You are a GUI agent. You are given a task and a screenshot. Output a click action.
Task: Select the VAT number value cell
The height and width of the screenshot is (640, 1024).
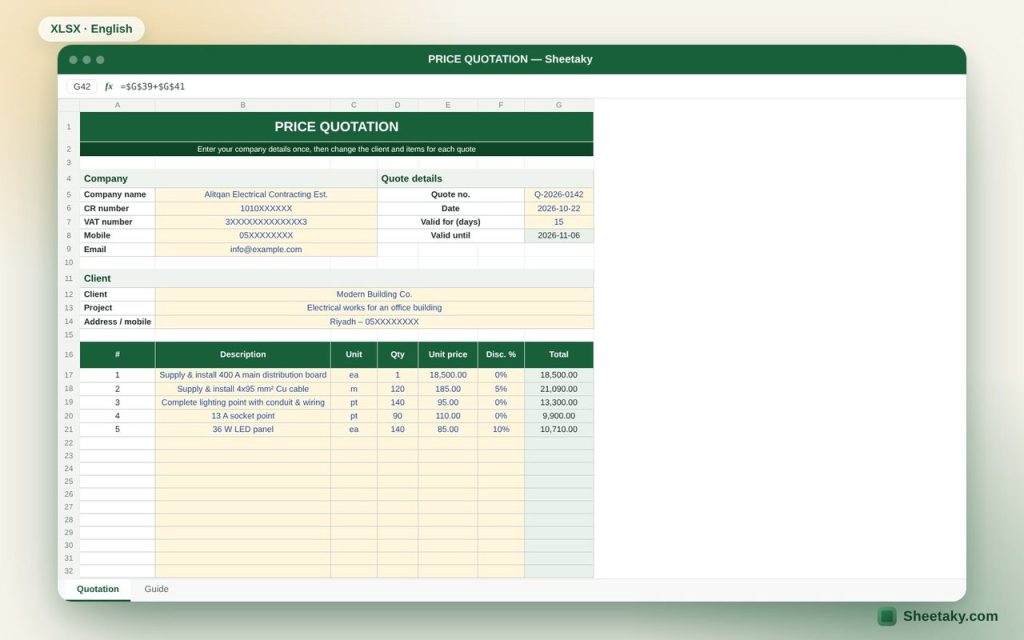pos(266,222)
